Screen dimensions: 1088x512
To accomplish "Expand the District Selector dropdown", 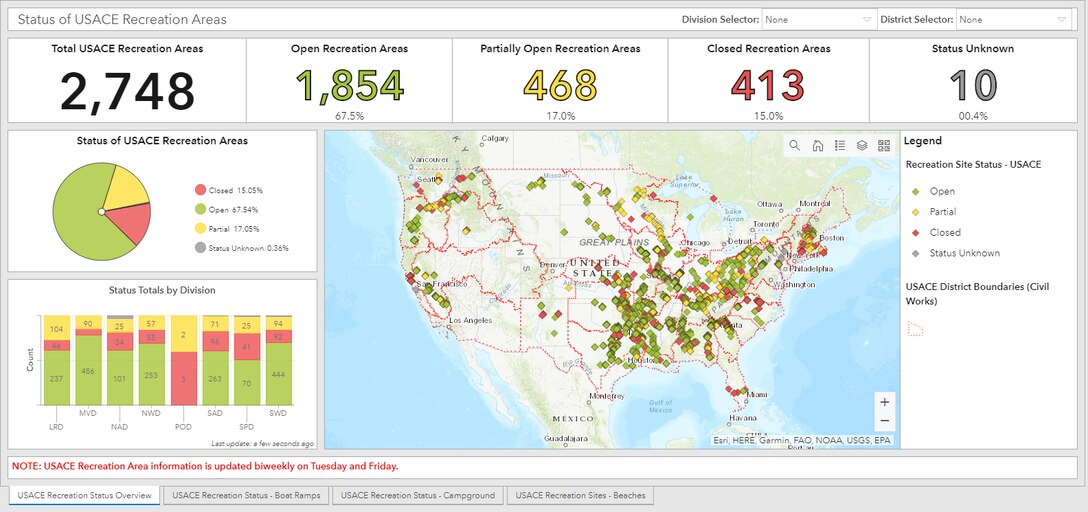I will click(1013, 19).
